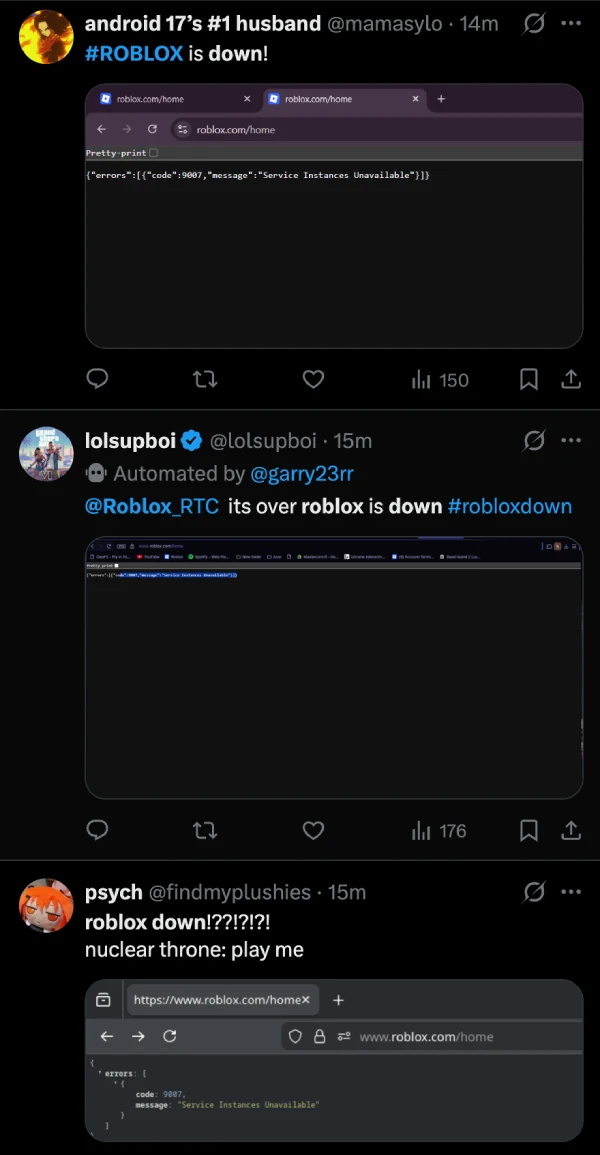Like the mamasylo ROBLOX is down post
The height and width of the screenshot is (1155, 600).
(x=313, y=379)
